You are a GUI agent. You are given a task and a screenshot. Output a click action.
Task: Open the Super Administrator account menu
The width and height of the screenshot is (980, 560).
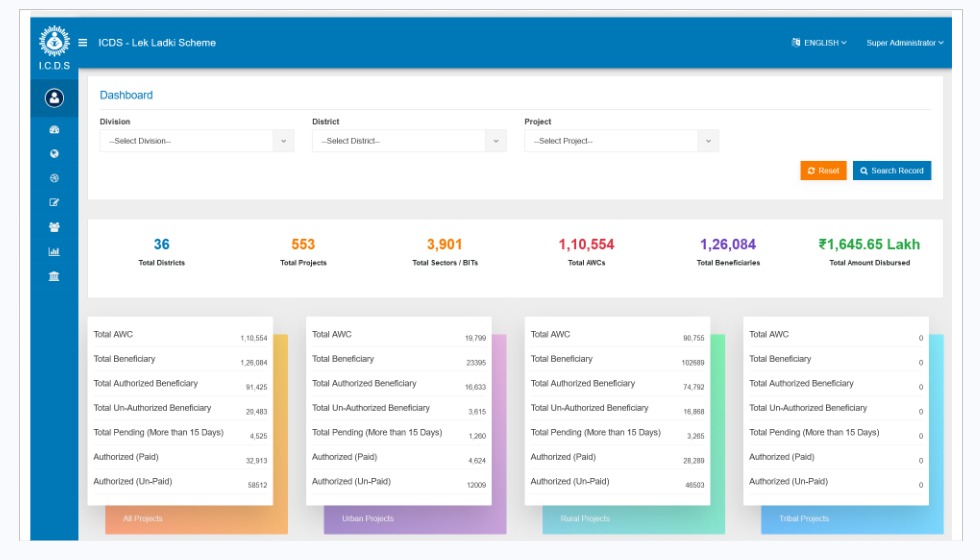(x=904, y=43)
